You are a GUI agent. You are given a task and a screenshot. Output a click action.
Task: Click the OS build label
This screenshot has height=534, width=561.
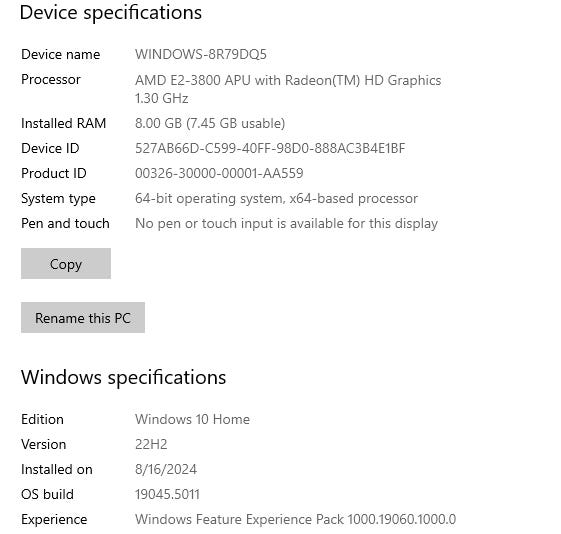[x=47, y=494]
